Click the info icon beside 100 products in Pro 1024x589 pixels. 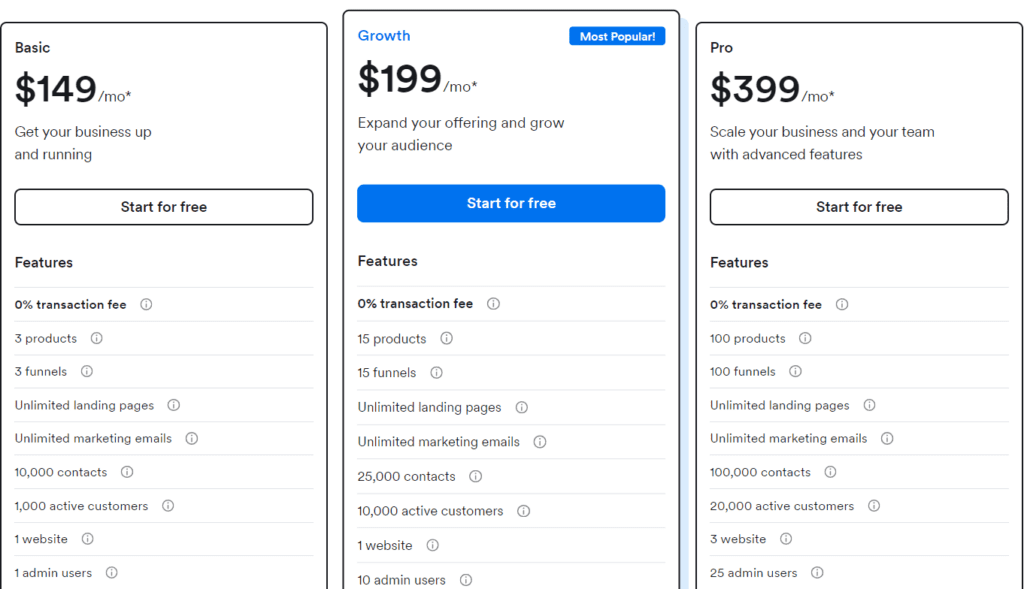click(805, 338)
